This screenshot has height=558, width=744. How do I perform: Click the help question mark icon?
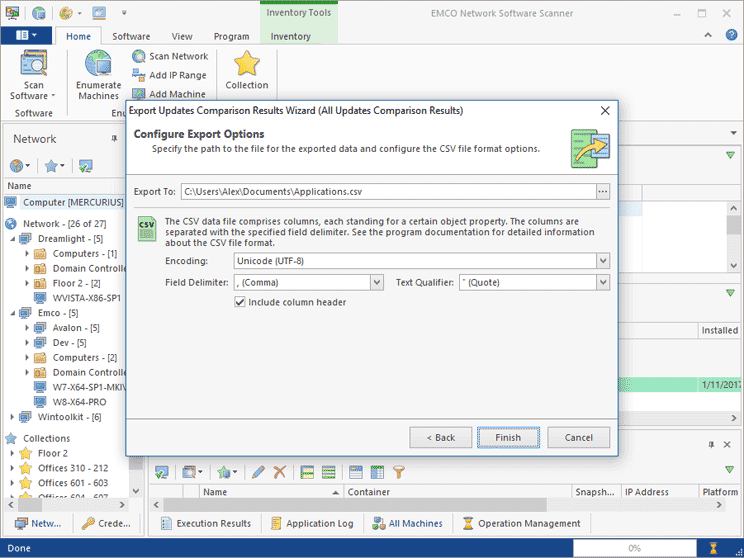(x=731, y=35)
